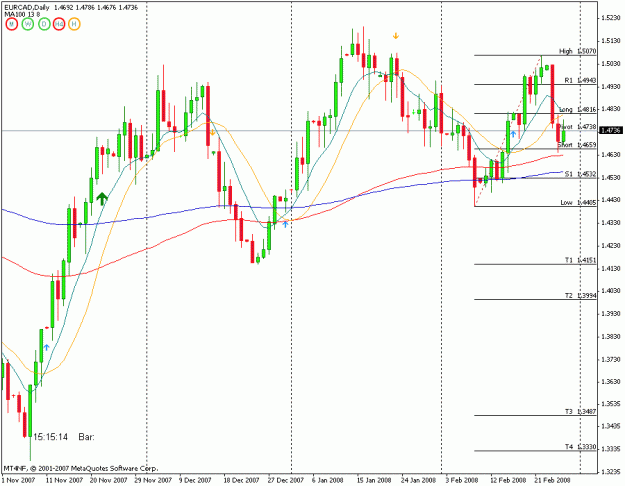Click the 1.3930 price axis label
Image resolution: width=625 pixels, height=486 pixels.
coord(611,314)
